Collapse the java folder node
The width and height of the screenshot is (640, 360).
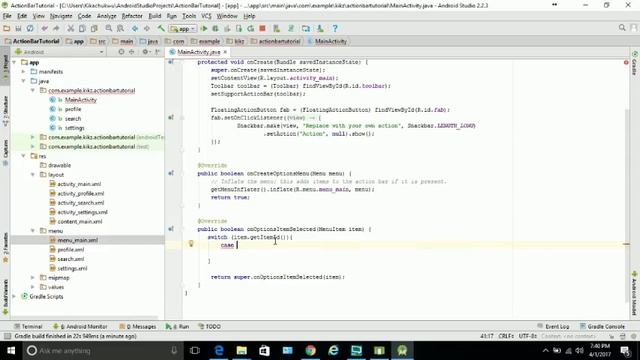pos(24,81)
